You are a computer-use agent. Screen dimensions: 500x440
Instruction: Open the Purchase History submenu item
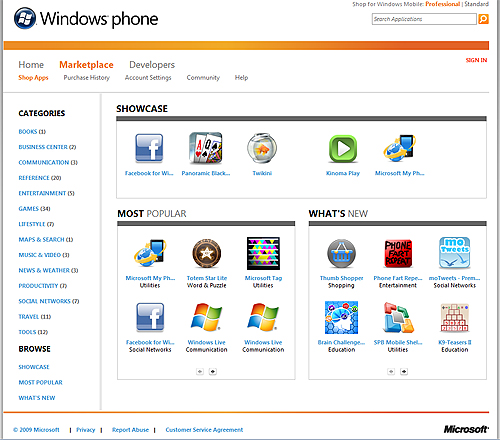(x=87, y=78)
